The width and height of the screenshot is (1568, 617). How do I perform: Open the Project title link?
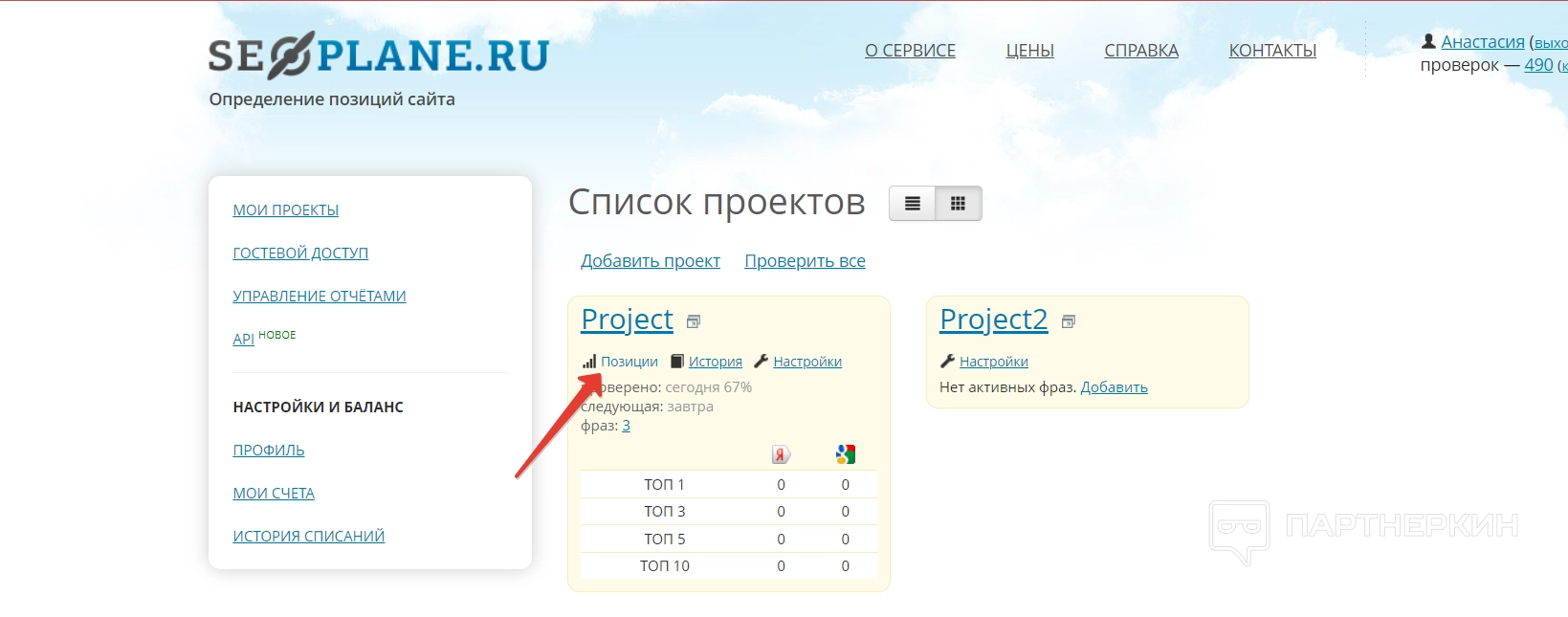point(628,320)
